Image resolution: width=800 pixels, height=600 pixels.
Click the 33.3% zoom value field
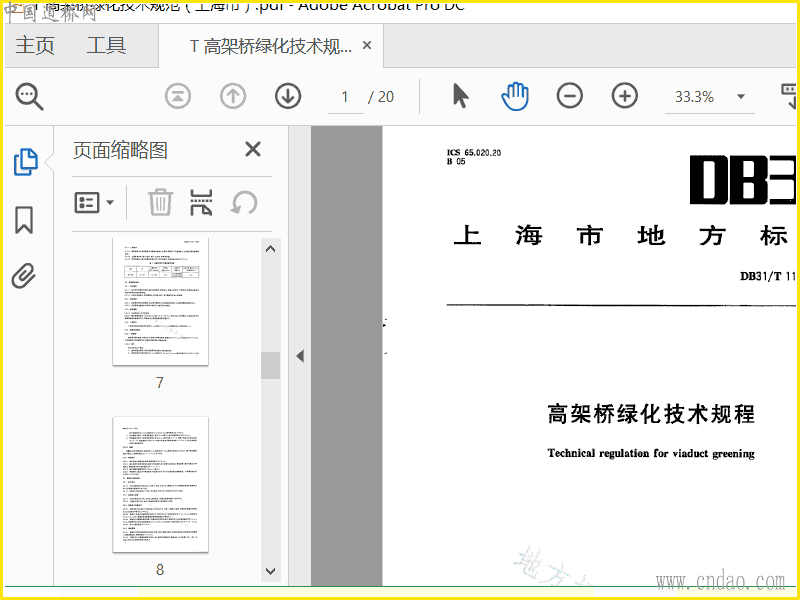coord(695,96)
